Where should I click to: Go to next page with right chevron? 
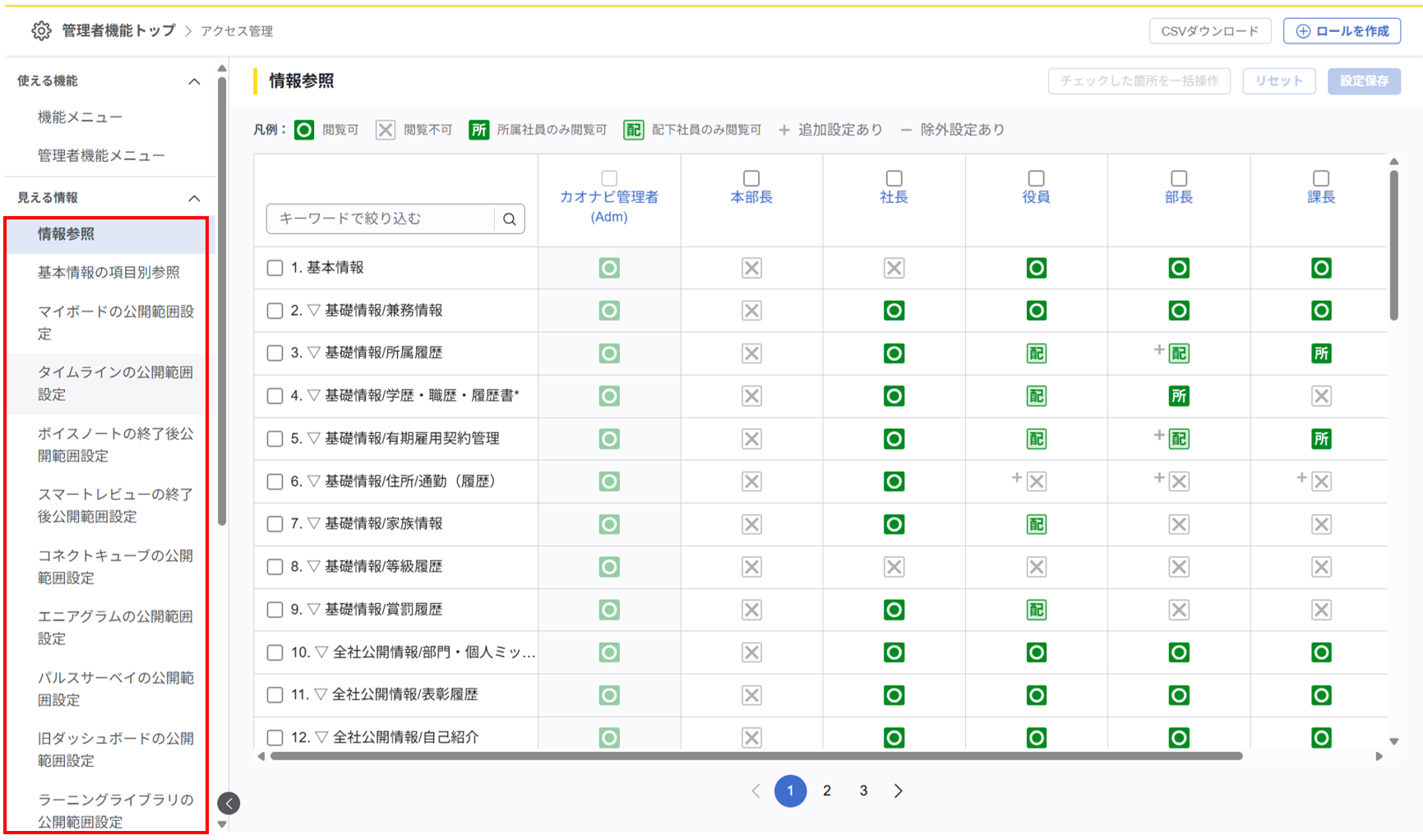[899, 791]
